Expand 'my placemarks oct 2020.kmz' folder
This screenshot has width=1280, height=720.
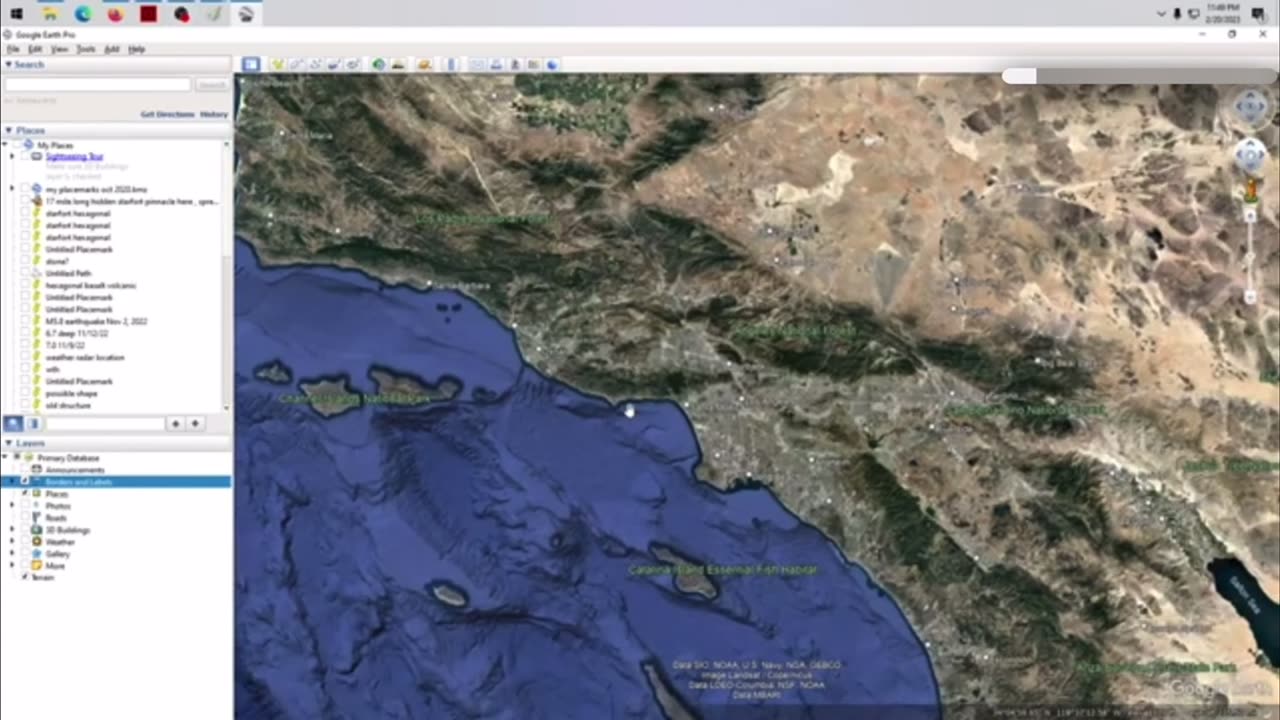[13, 189]
